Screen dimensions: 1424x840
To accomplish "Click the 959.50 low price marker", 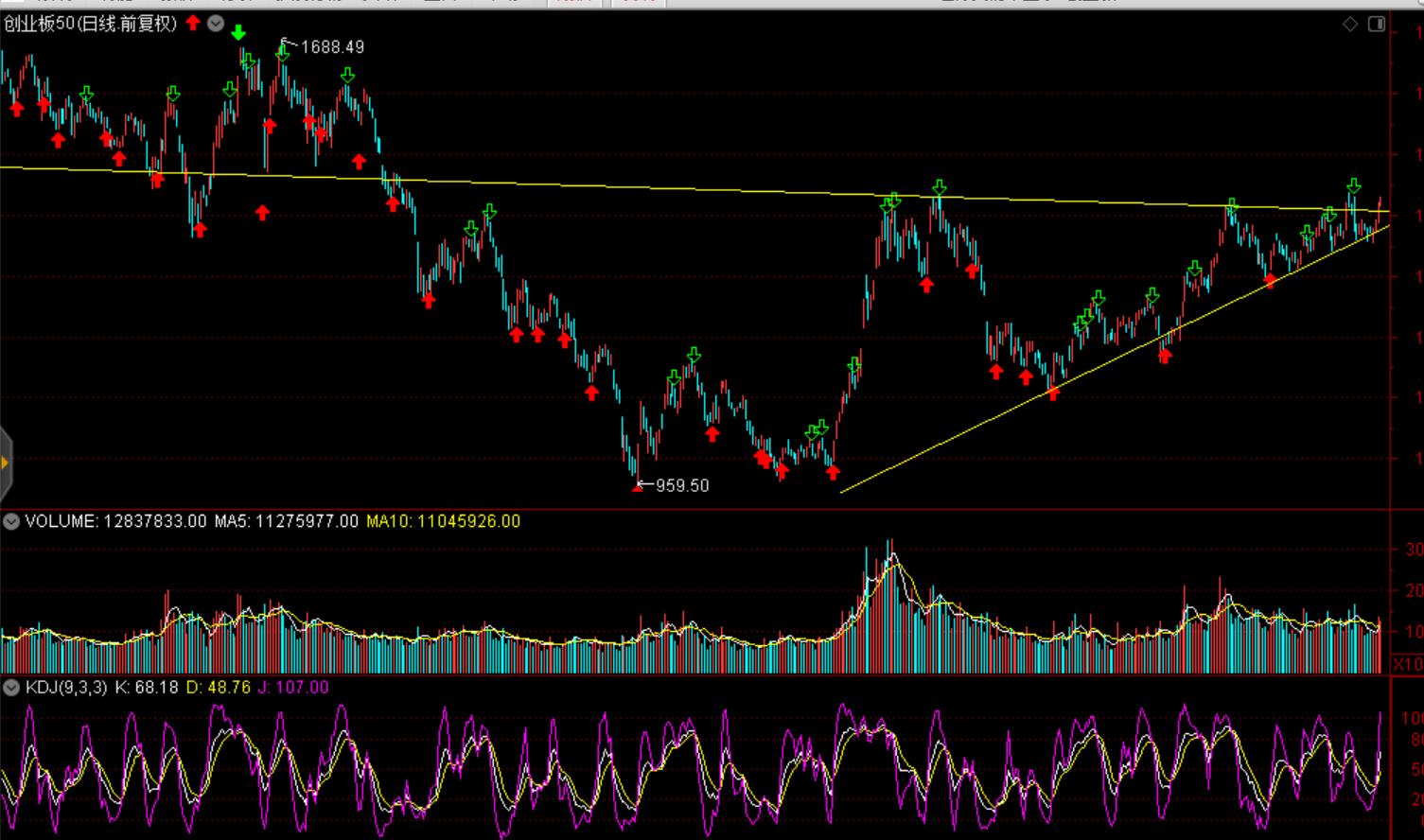I will 681,485.
